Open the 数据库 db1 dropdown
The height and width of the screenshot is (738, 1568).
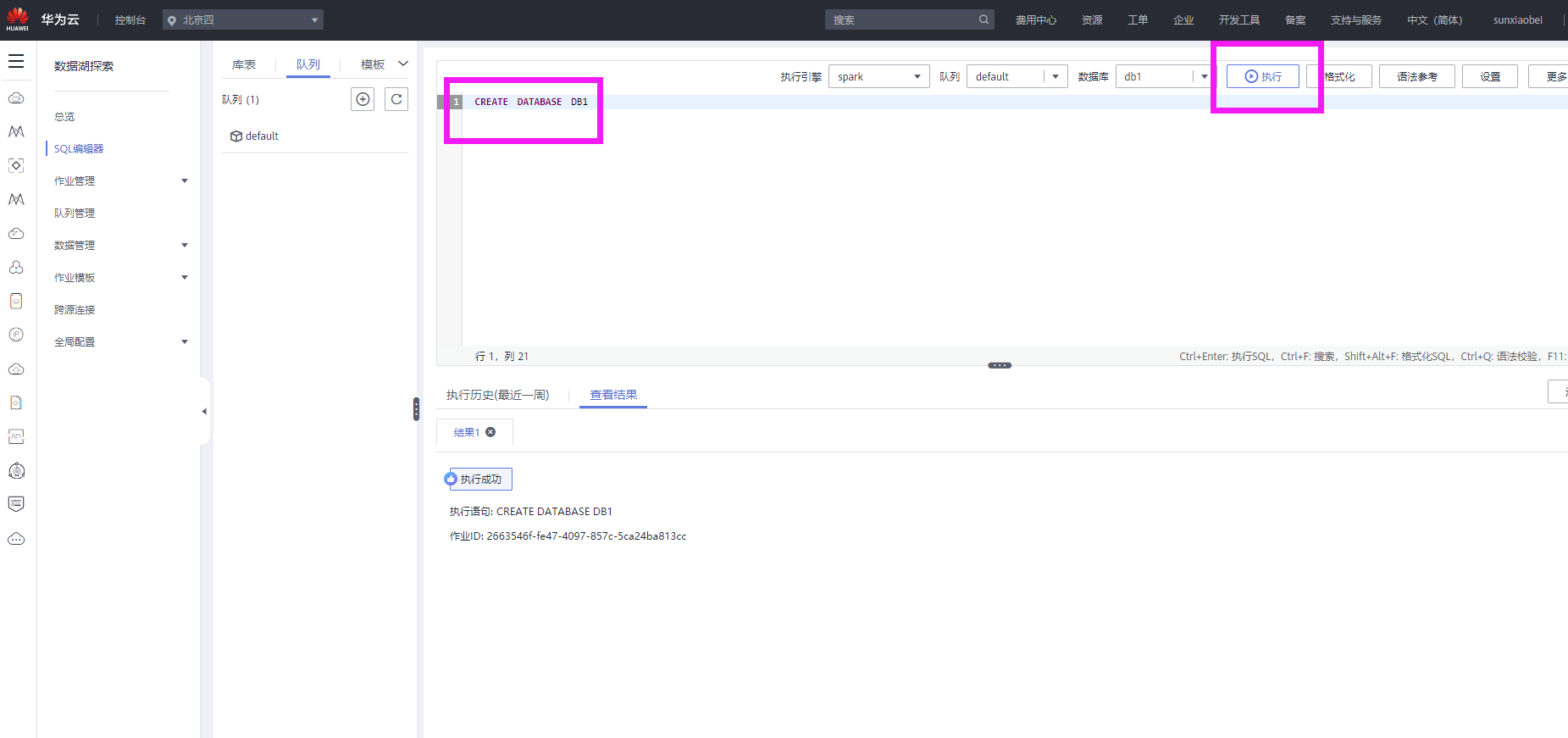point(1165,76)
